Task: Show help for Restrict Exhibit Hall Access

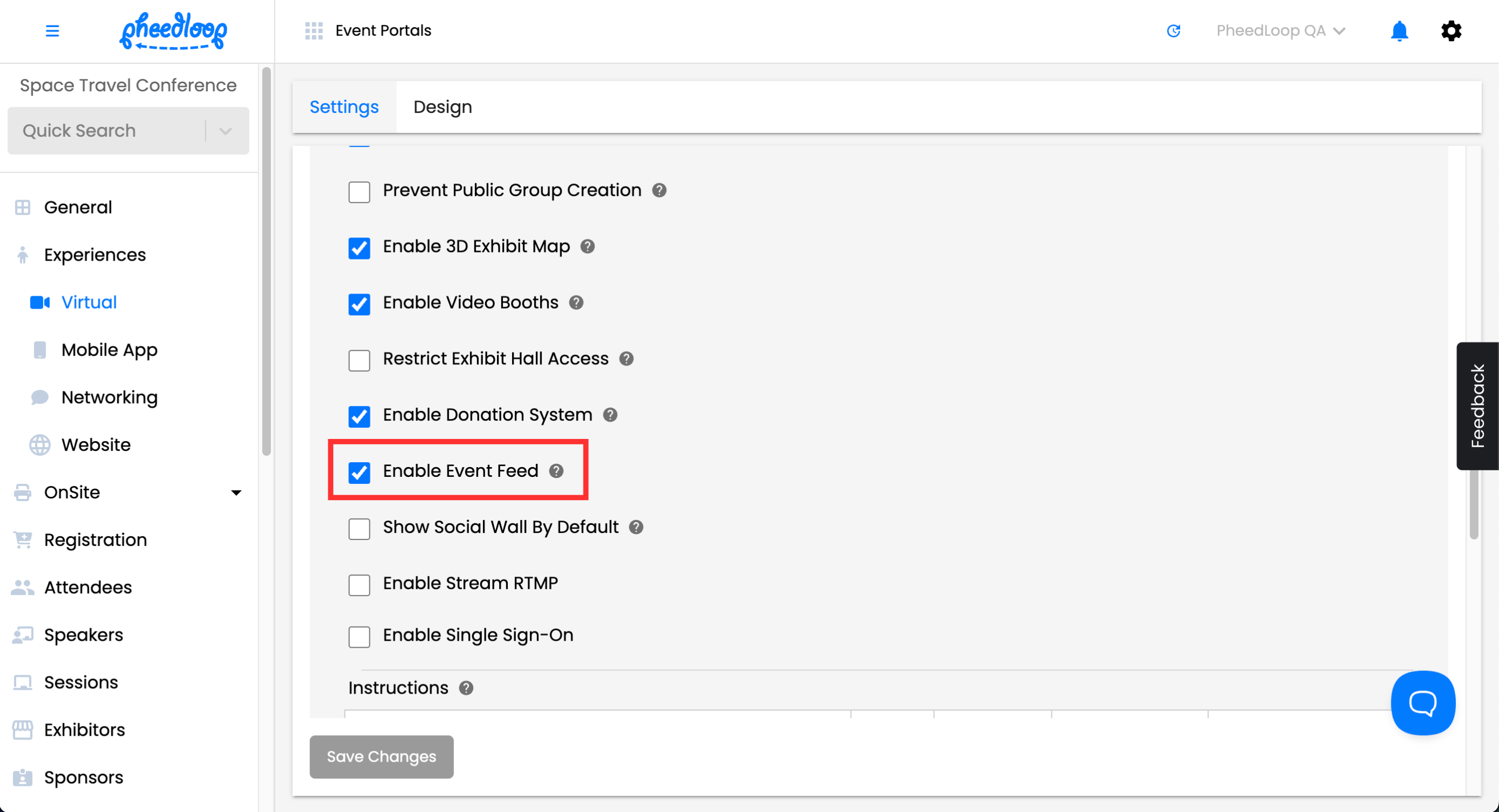Action: pos(626,359)
